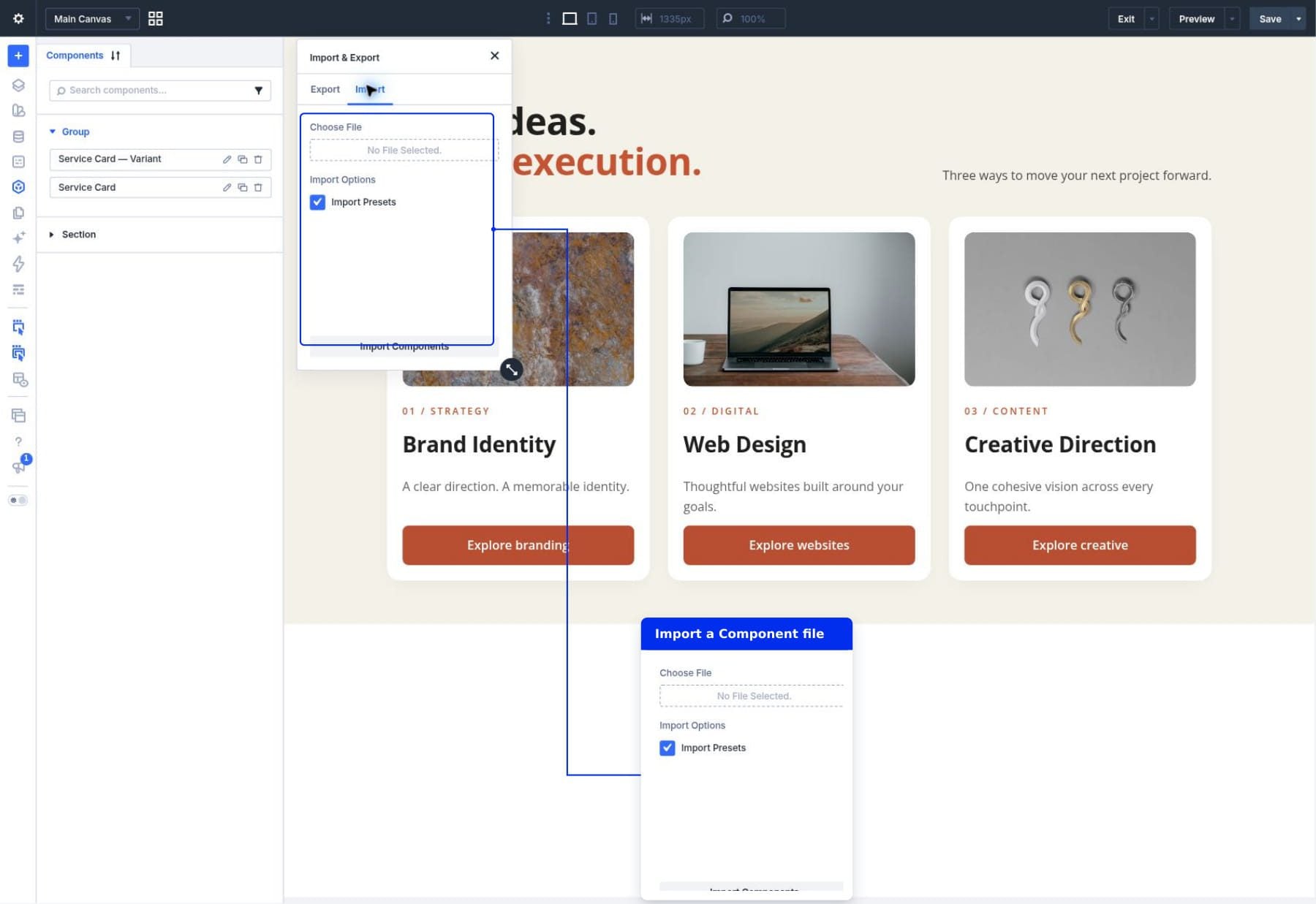Switch to the Import tab
Image resolution: width=1316 pixels, height=904 pixels.
[370, 89]
